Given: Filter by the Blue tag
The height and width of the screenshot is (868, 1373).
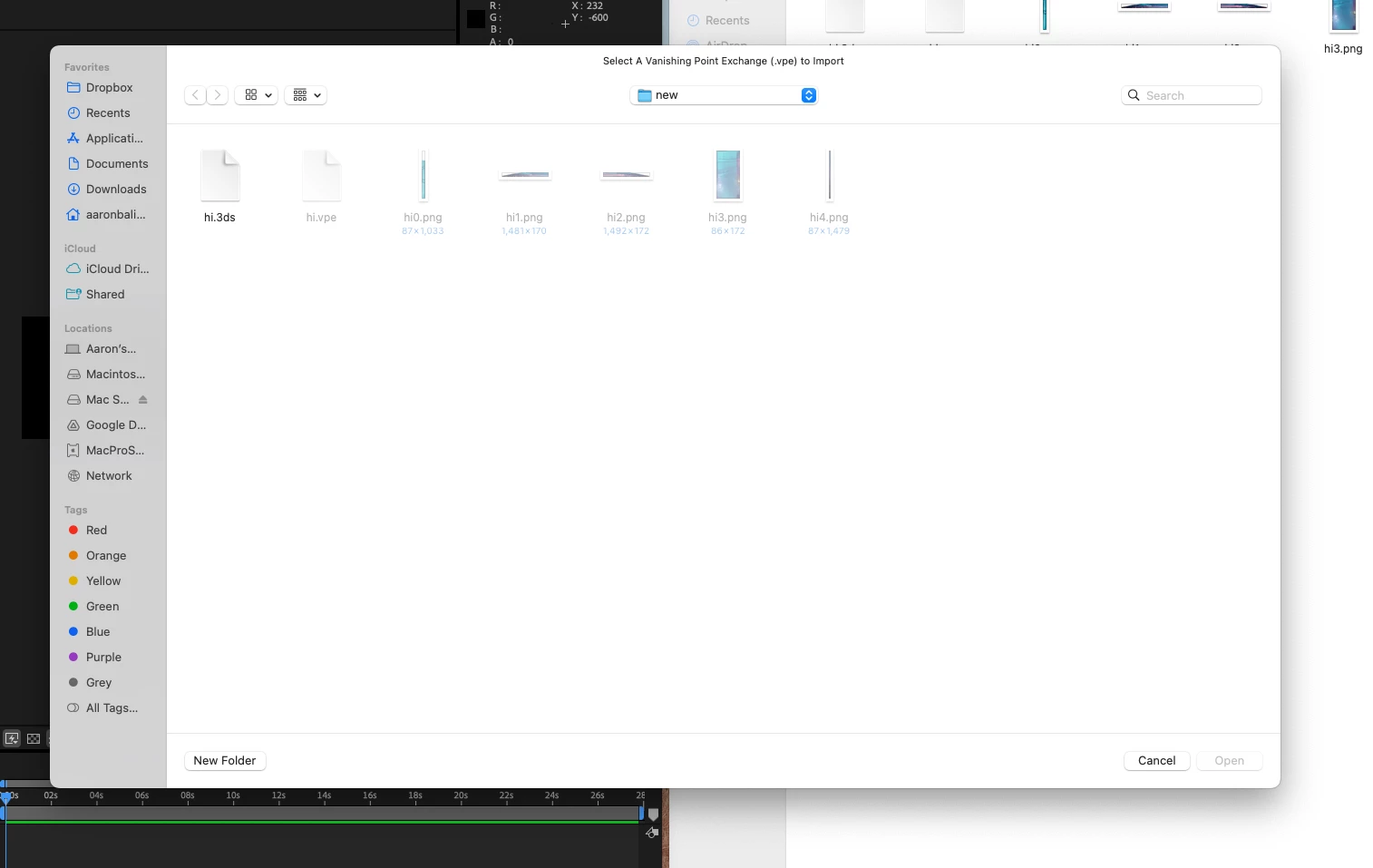Looking at the screenshot, I should pyautogui.click(x=89, y=632).
